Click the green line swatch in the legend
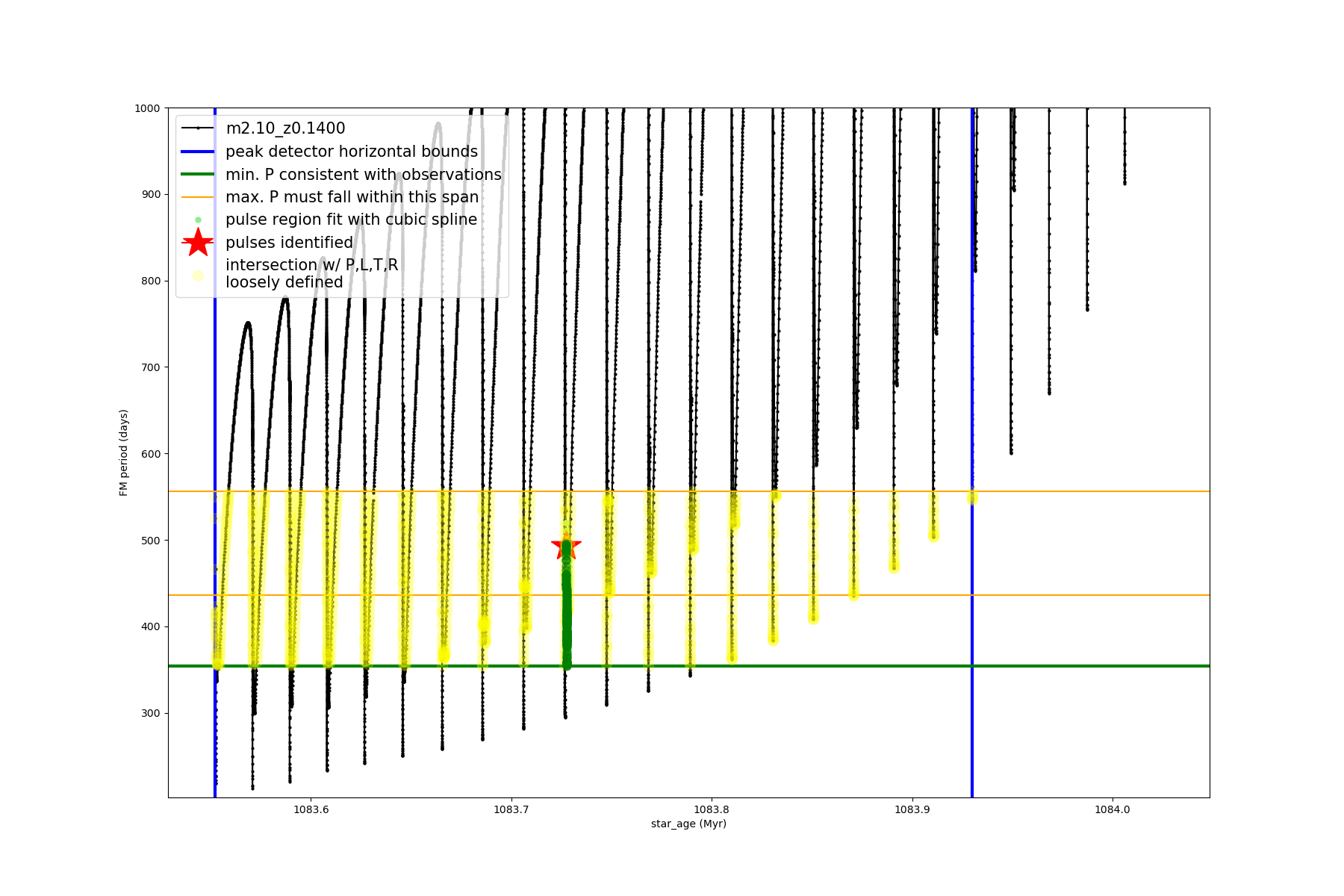This screenshot has height=896, width=1344. tap(198, 175)
